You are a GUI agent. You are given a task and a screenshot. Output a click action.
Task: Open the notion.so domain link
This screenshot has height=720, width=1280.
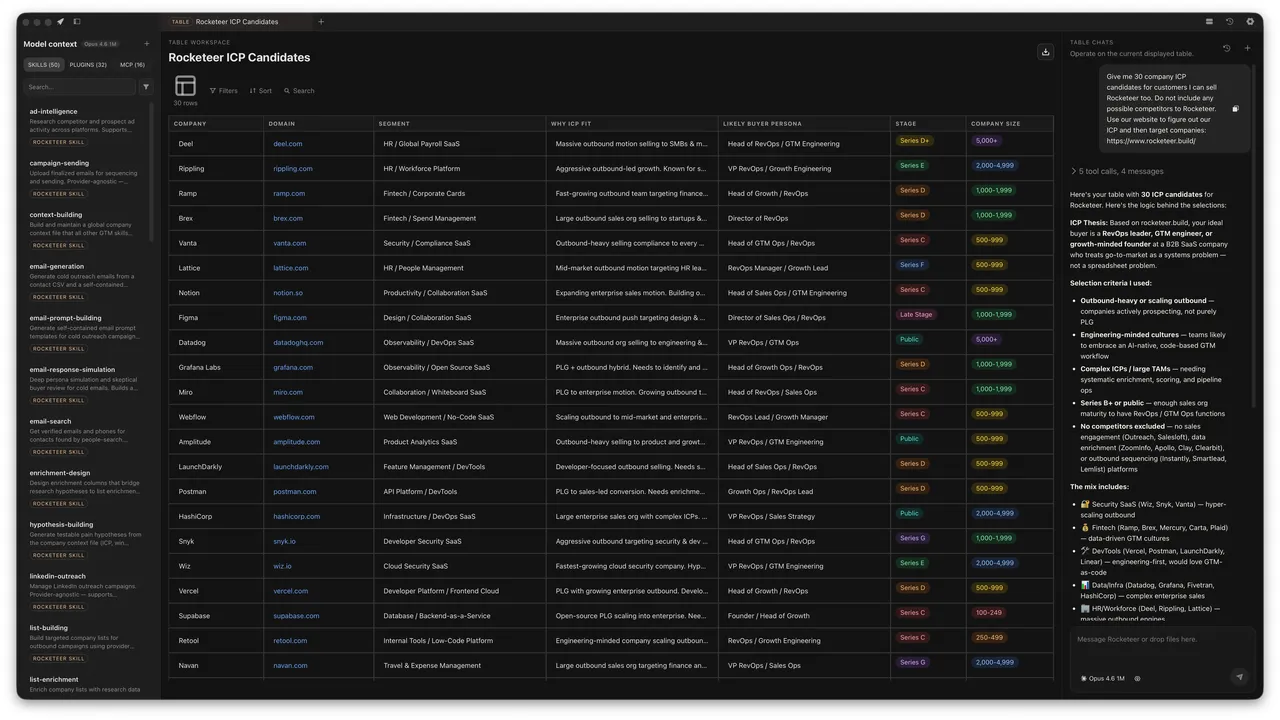pos(288,293)
